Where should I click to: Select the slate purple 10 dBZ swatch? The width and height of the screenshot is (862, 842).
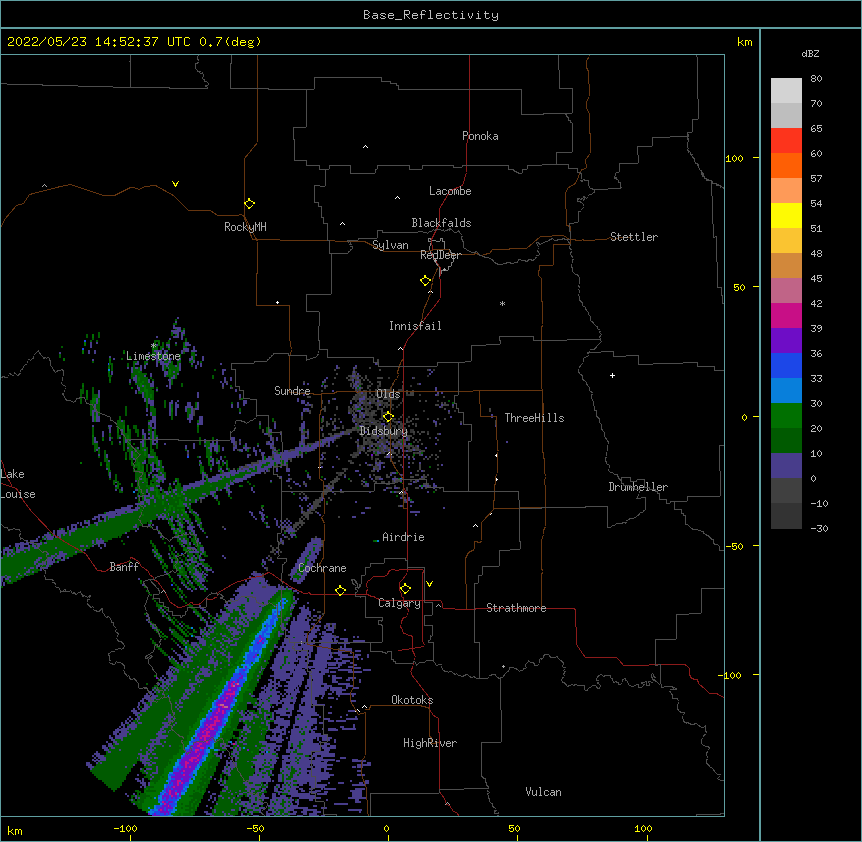[786, 466]
